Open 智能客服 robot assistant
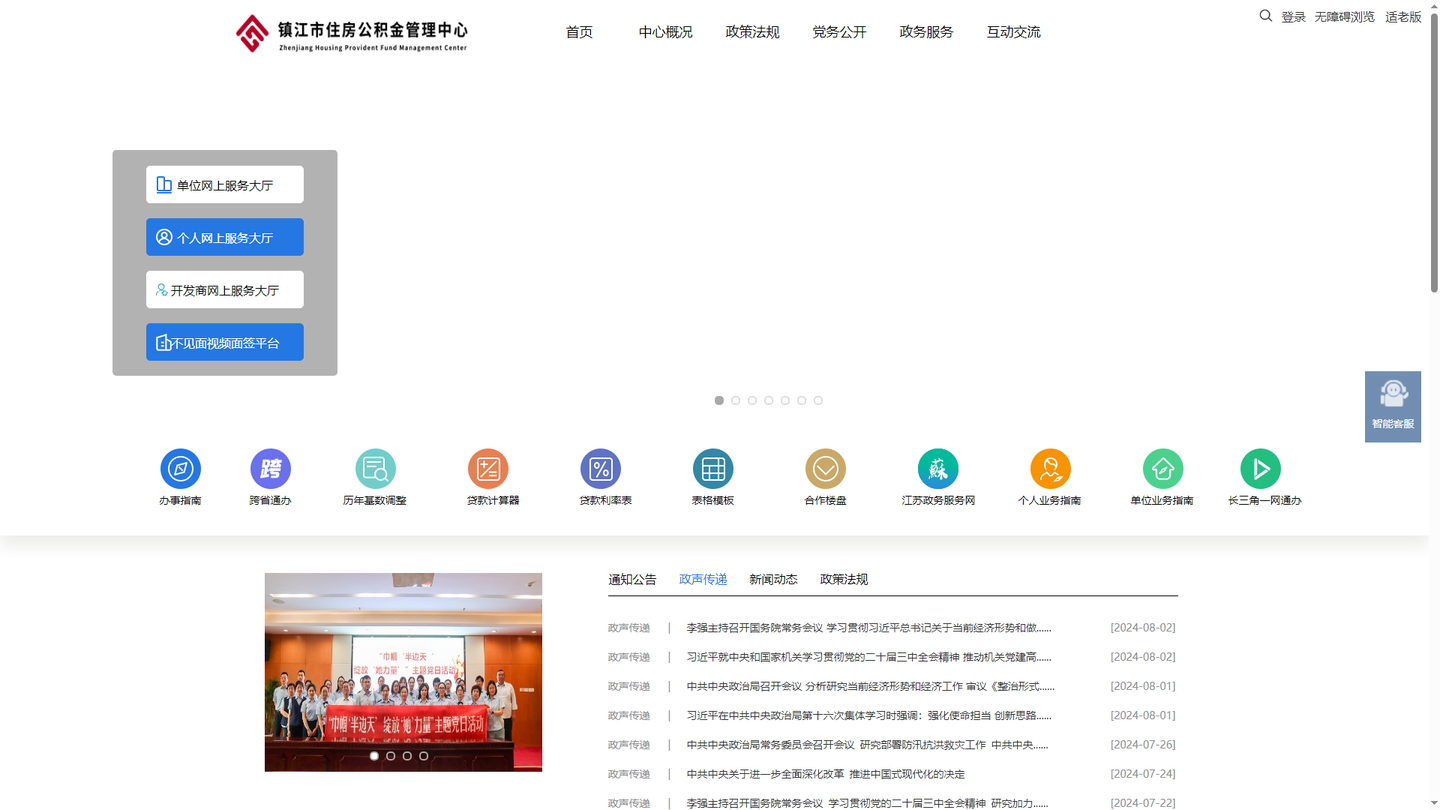The image size is (1440, 810). click(1393, 407)
